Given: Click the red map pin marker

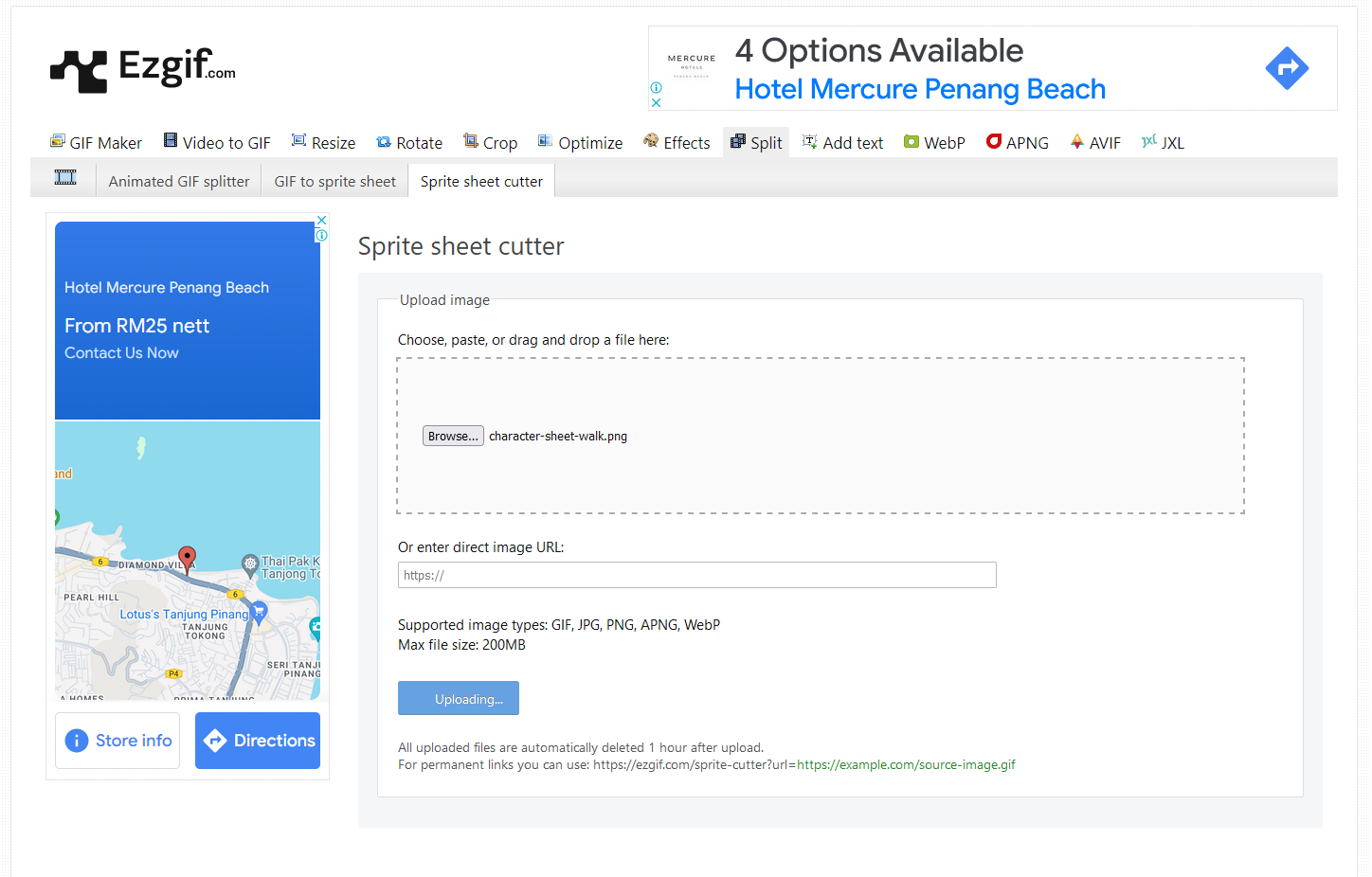Looking at the screenshot, I should pos(188,560).
